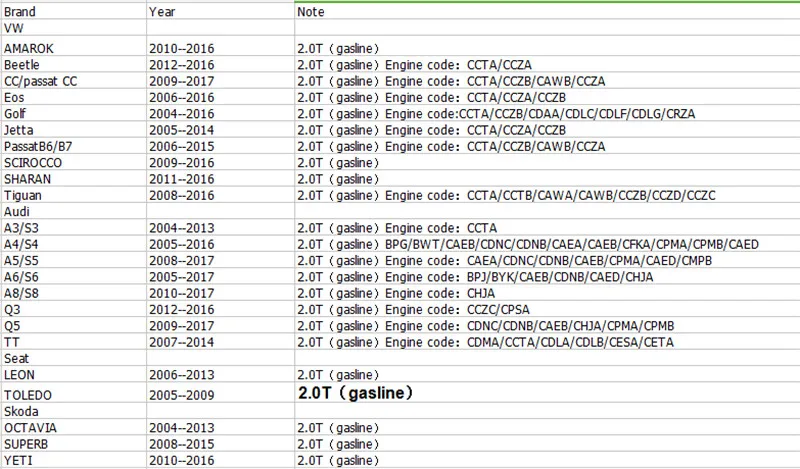This screenshot has height=469, width=800.
Task: Select the 'Brand' header cell
Action: click(x=73, y=11)
